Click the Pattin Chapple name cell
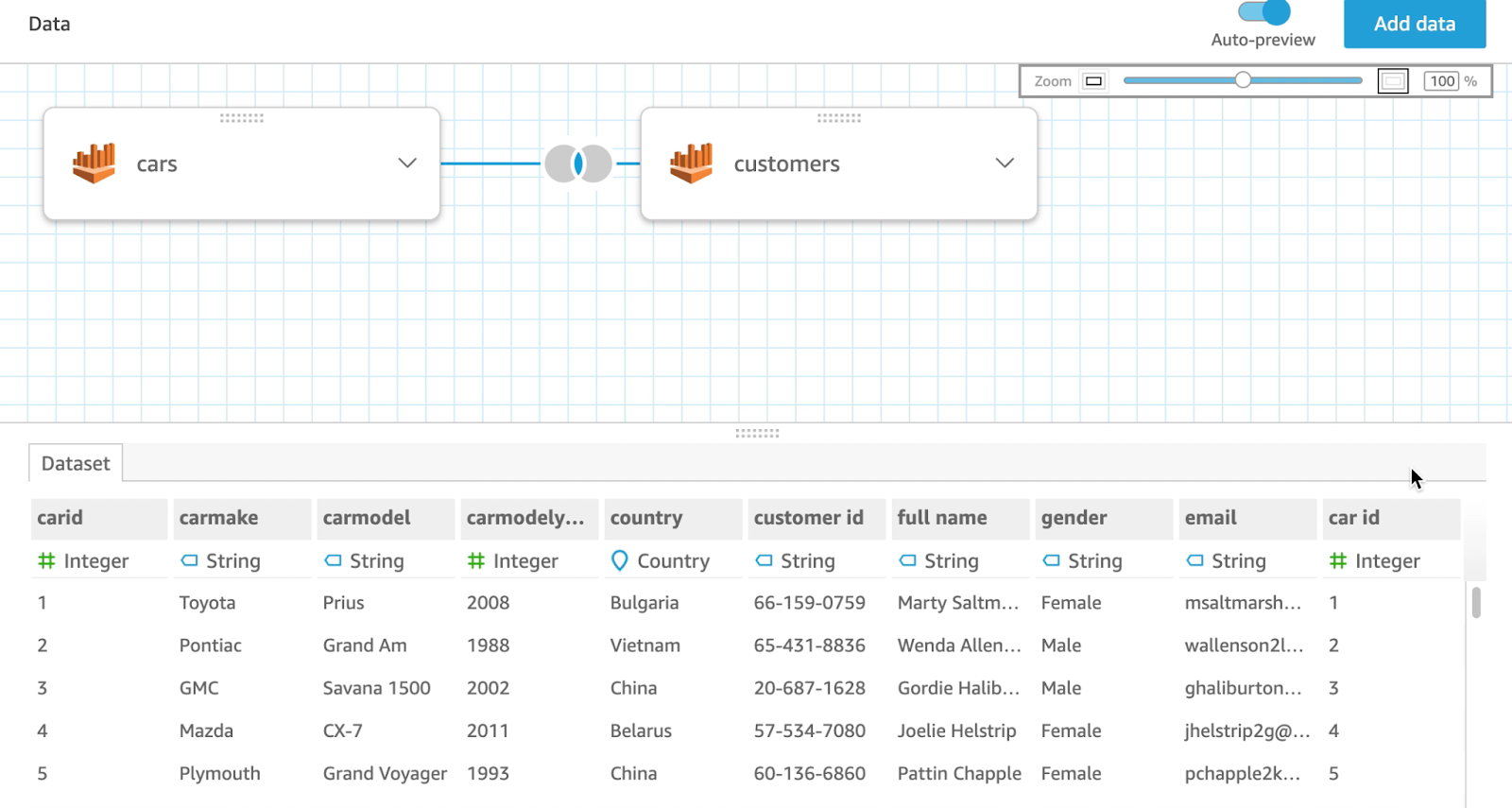1512x808 pixels. 960,773
